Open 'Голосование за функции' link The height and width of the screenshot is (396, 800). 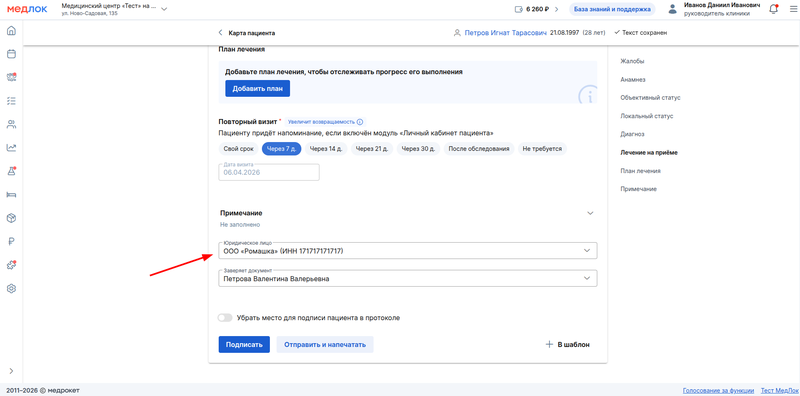click(718, 391)
